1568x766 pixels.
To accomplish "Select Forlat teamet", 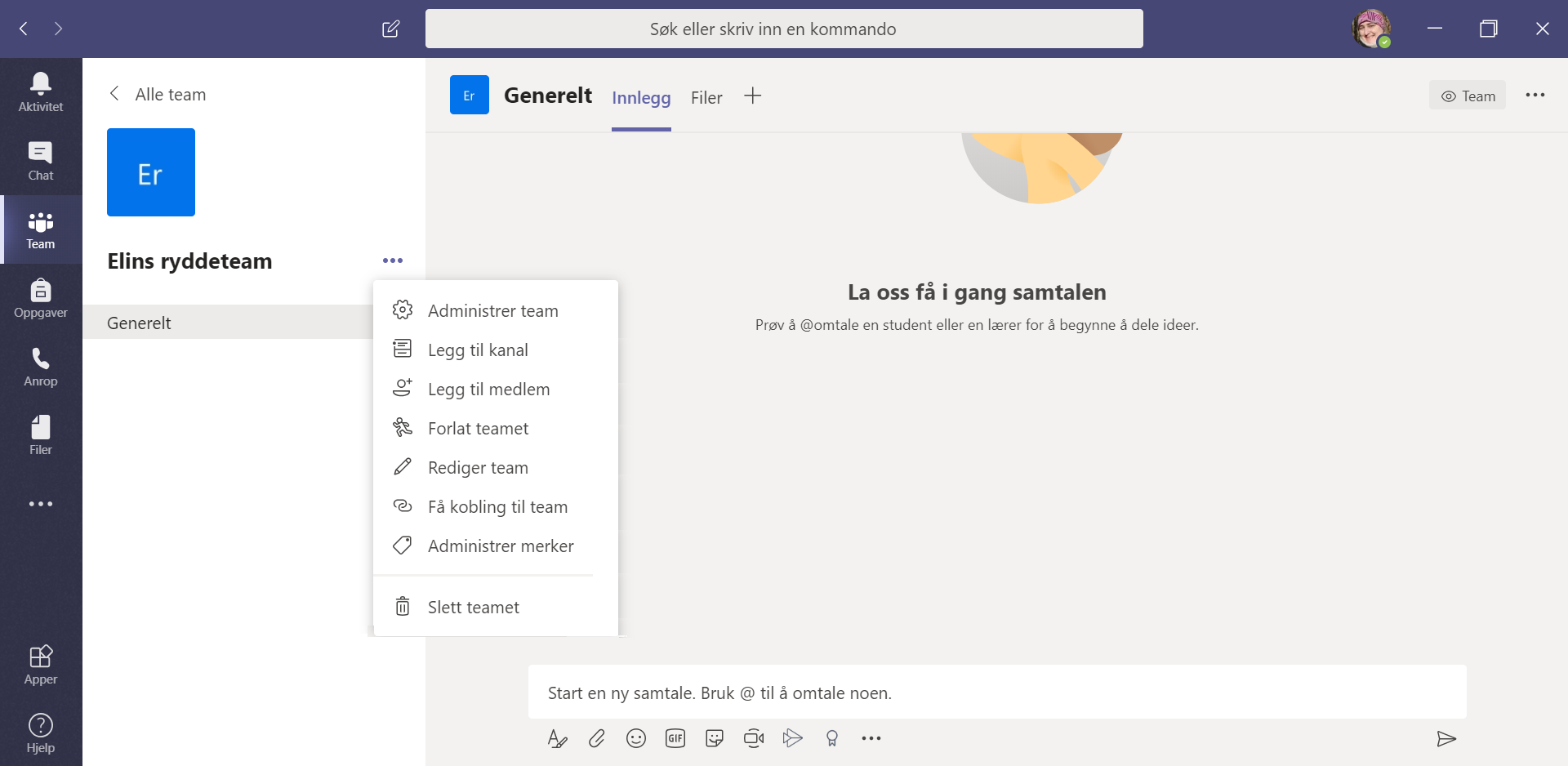I will coord(496,429).
